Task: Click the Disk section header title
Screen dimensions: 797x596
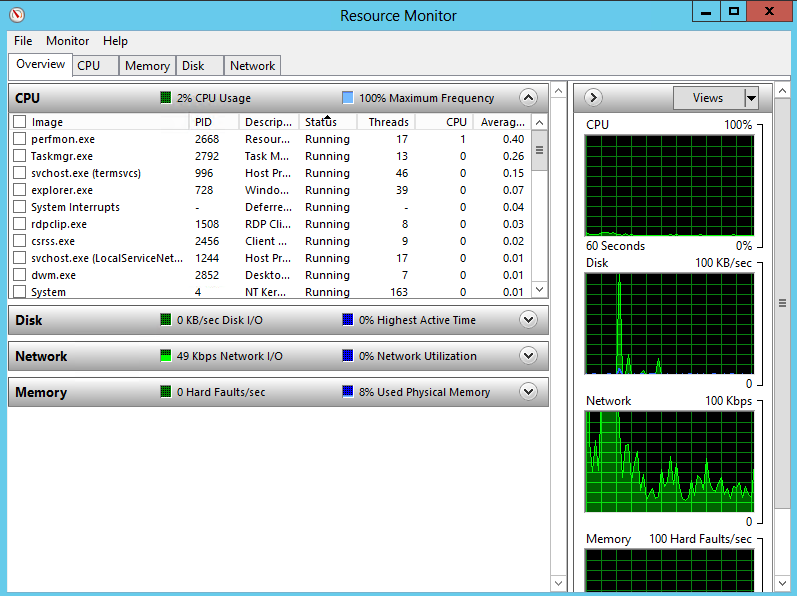Action: 29,320
